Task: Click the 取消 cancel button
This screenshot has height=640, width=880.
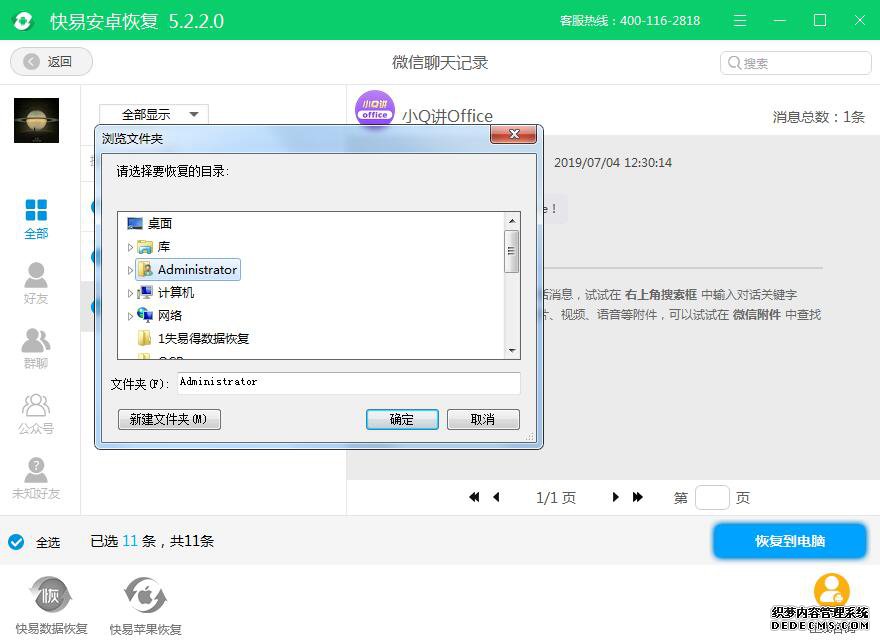Action: (x=483, y=419)
